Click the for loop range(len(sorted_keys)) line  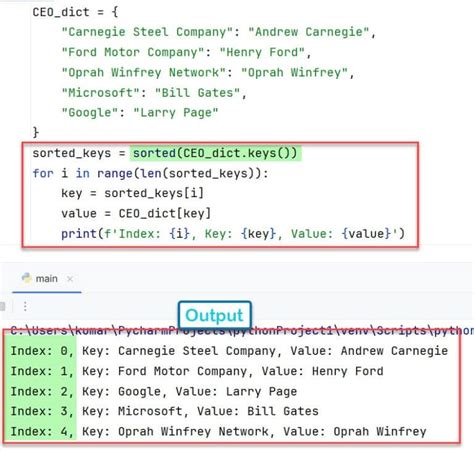pos(150,174)
